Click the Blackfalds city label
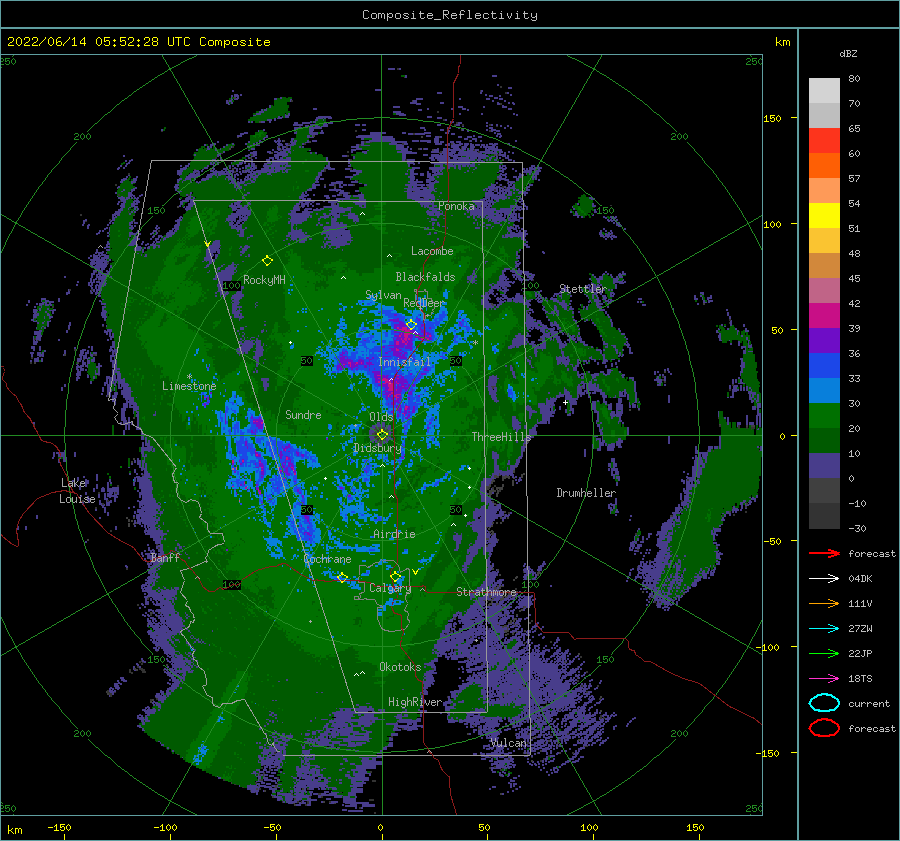The height and width of the screenshot is (841, 900). tap(425, 277)
